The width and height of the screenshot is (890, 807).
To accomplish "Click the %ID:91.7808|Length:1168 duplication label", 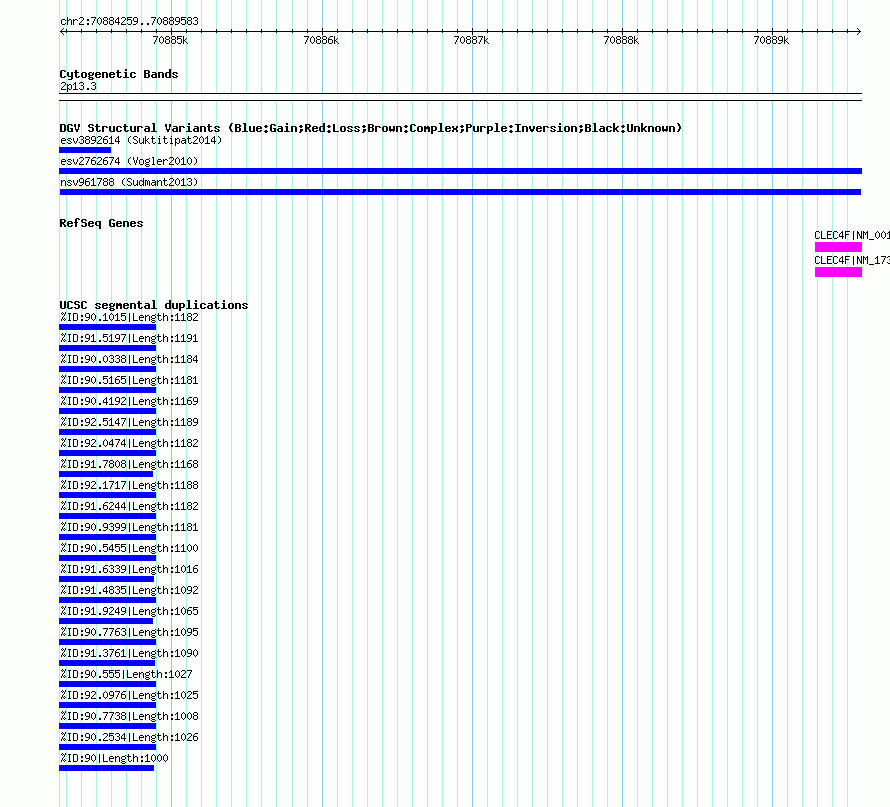I will click(x=129, y=464).
